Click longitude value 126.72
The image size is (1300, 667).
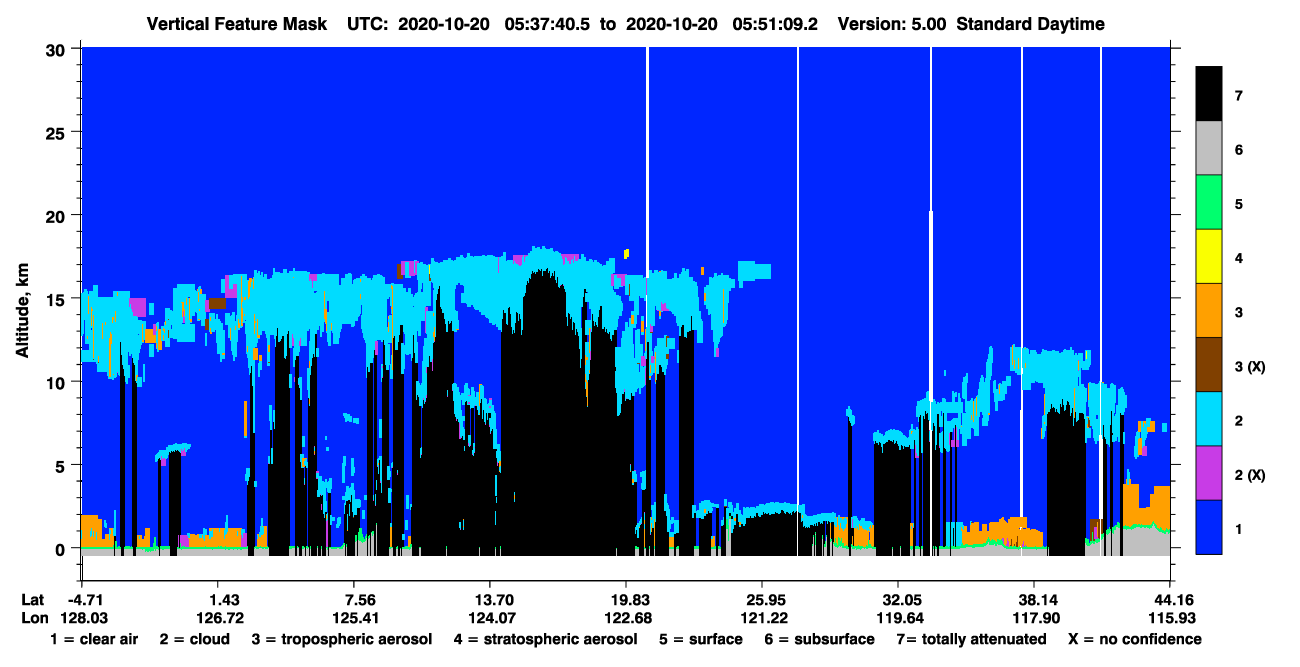(218, 617)
